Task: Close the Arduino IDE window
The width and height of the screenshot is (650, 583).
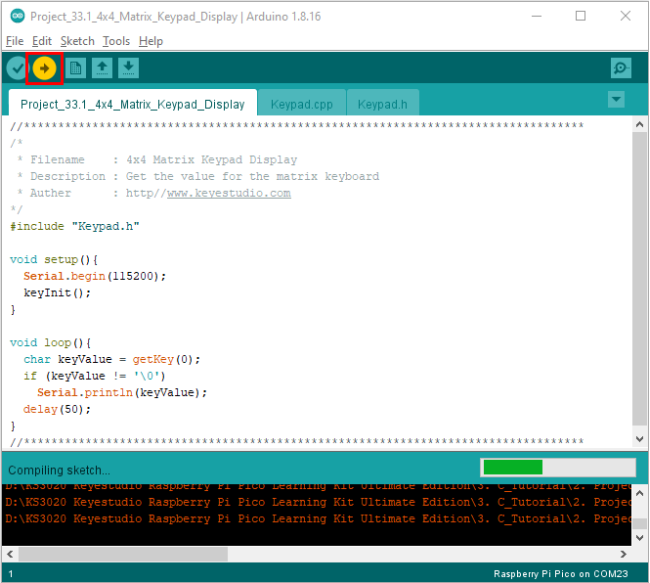Action: 625,16
